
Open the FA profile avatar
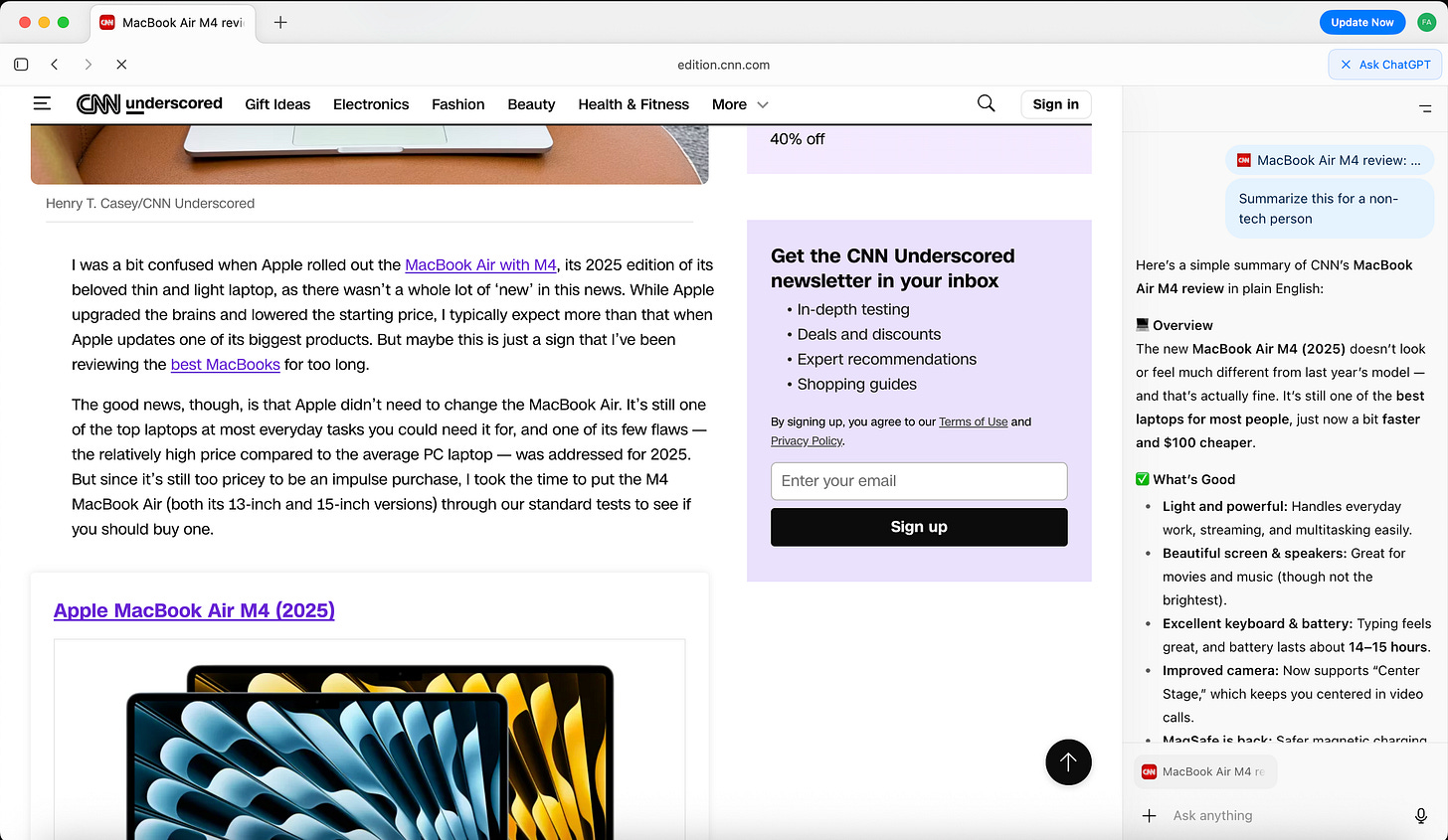click(x=1426, y=22)
